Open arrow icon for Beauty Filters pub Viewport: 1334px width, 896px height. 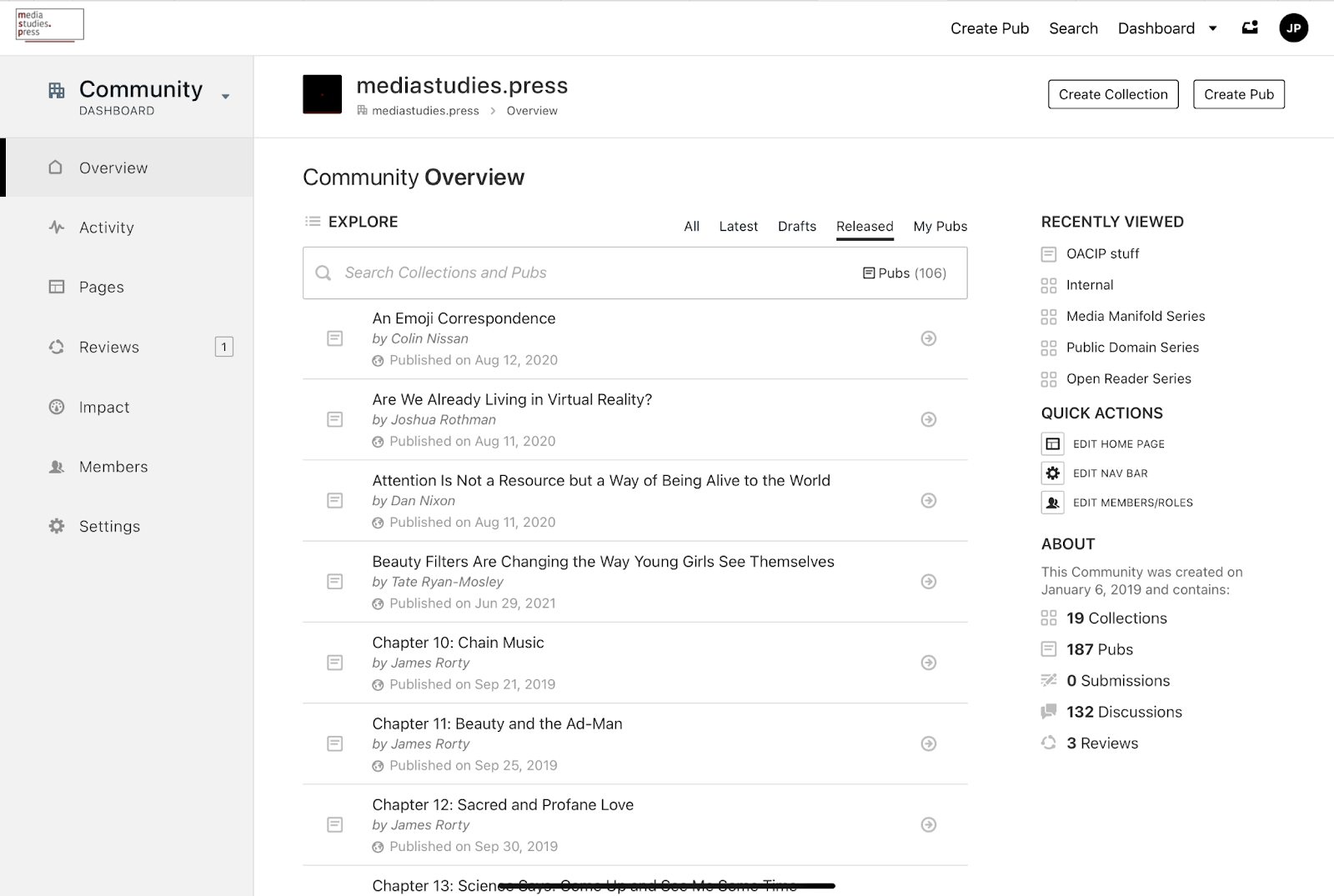pos(928,581)
